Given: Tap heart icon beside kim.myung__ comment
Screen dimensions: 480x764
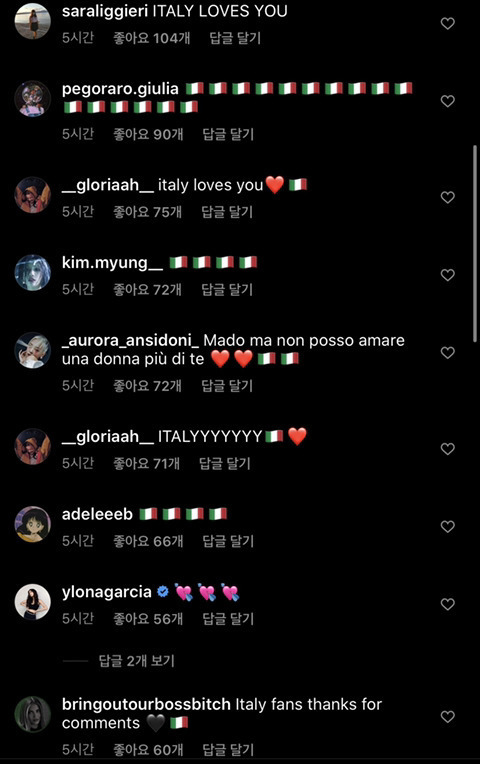Looking at the screenshot, I should (447, 275).
